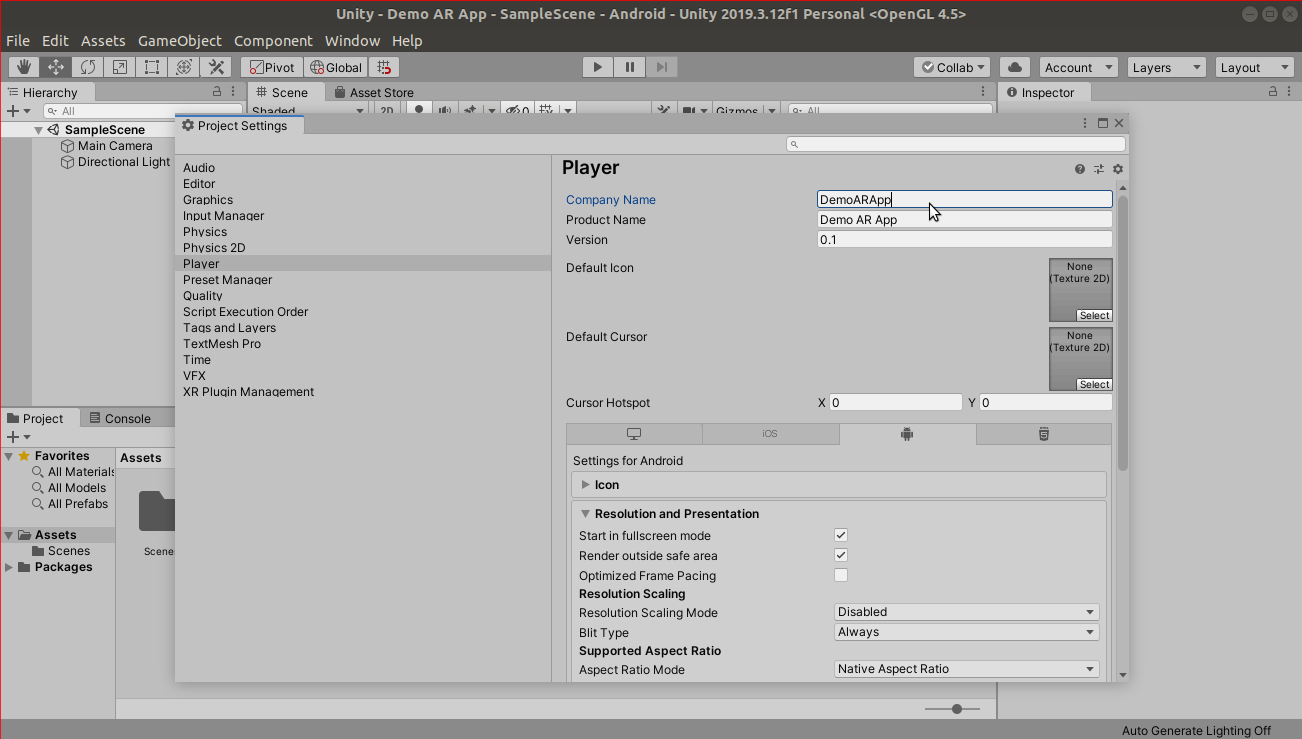The image size is (1302, 739).
Task: Click the Product Name field
Action: (965, 220)
